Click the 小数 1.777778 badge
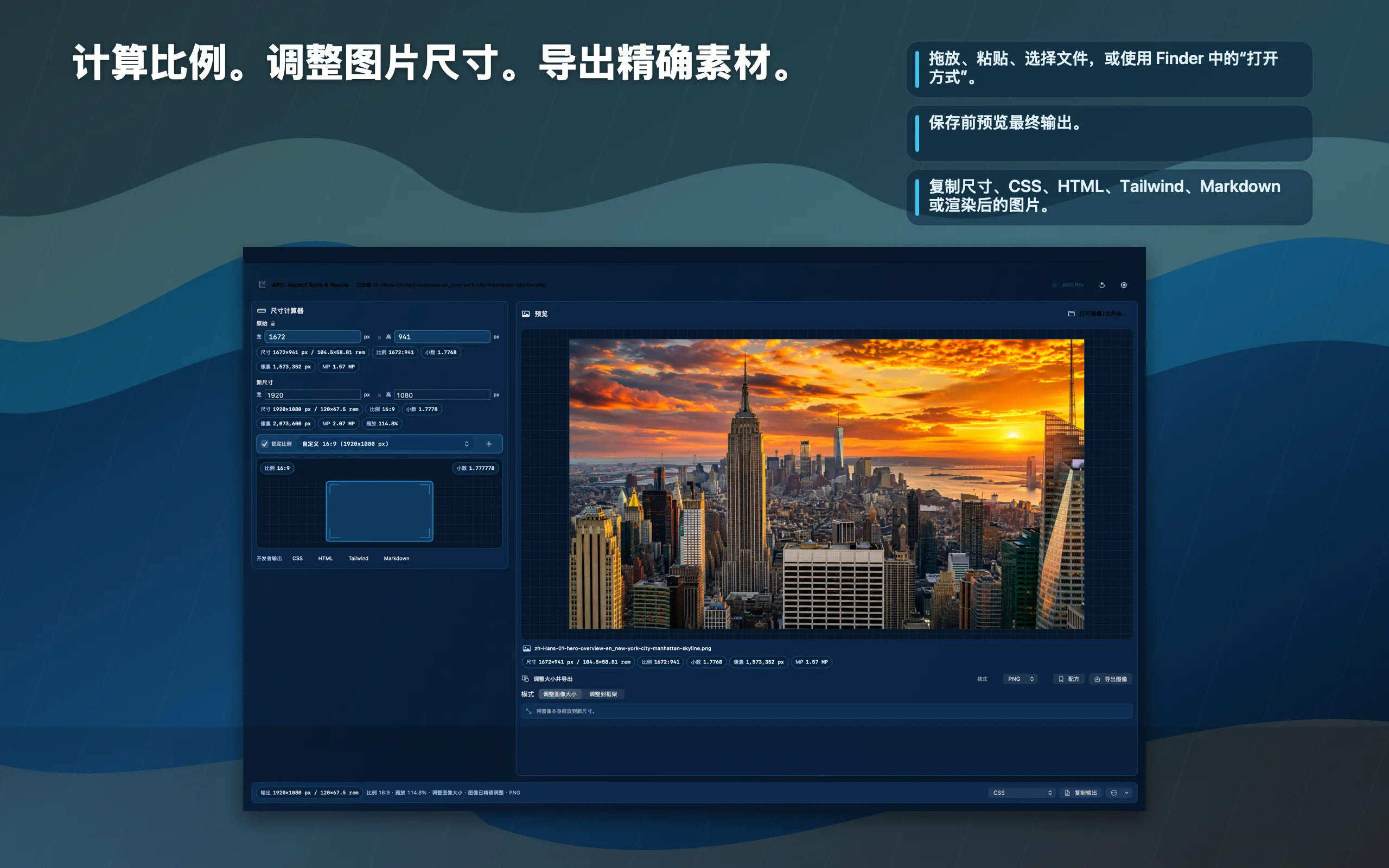The height and width of the screenshot is (868, 1389). point(475,468)
